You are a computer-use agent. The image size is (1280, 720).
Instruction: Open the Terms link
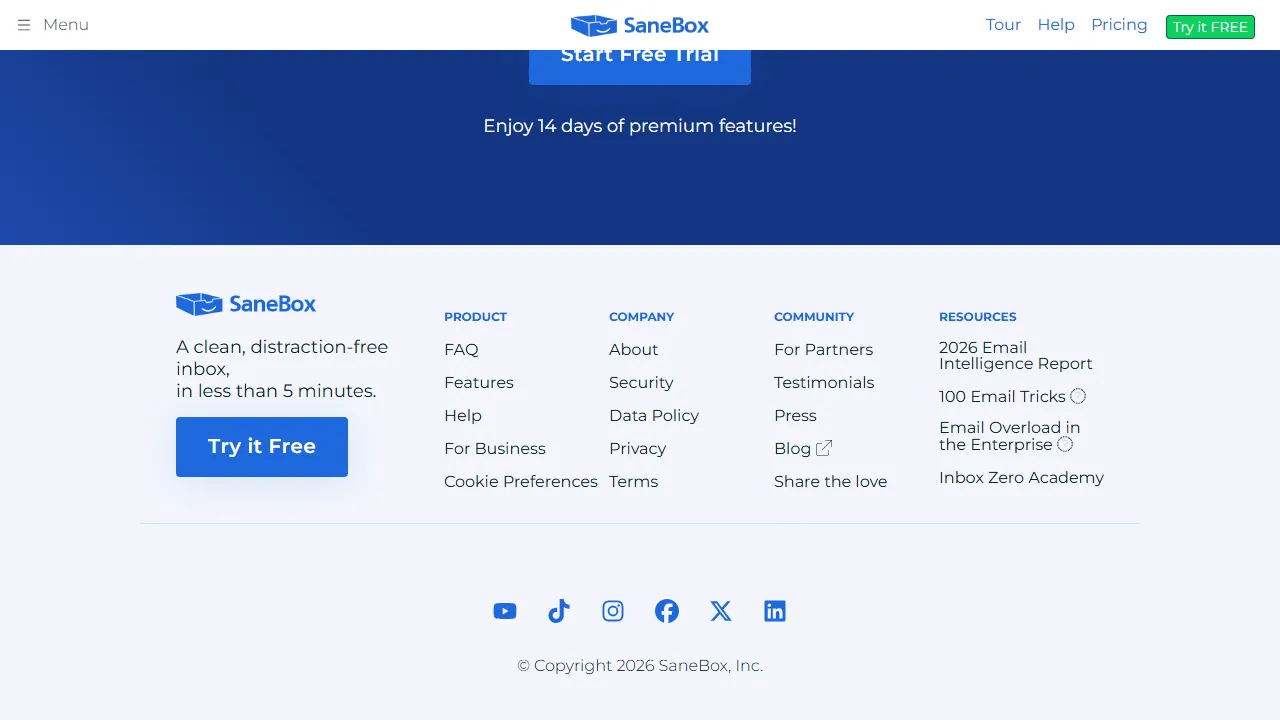coord(634,481)
